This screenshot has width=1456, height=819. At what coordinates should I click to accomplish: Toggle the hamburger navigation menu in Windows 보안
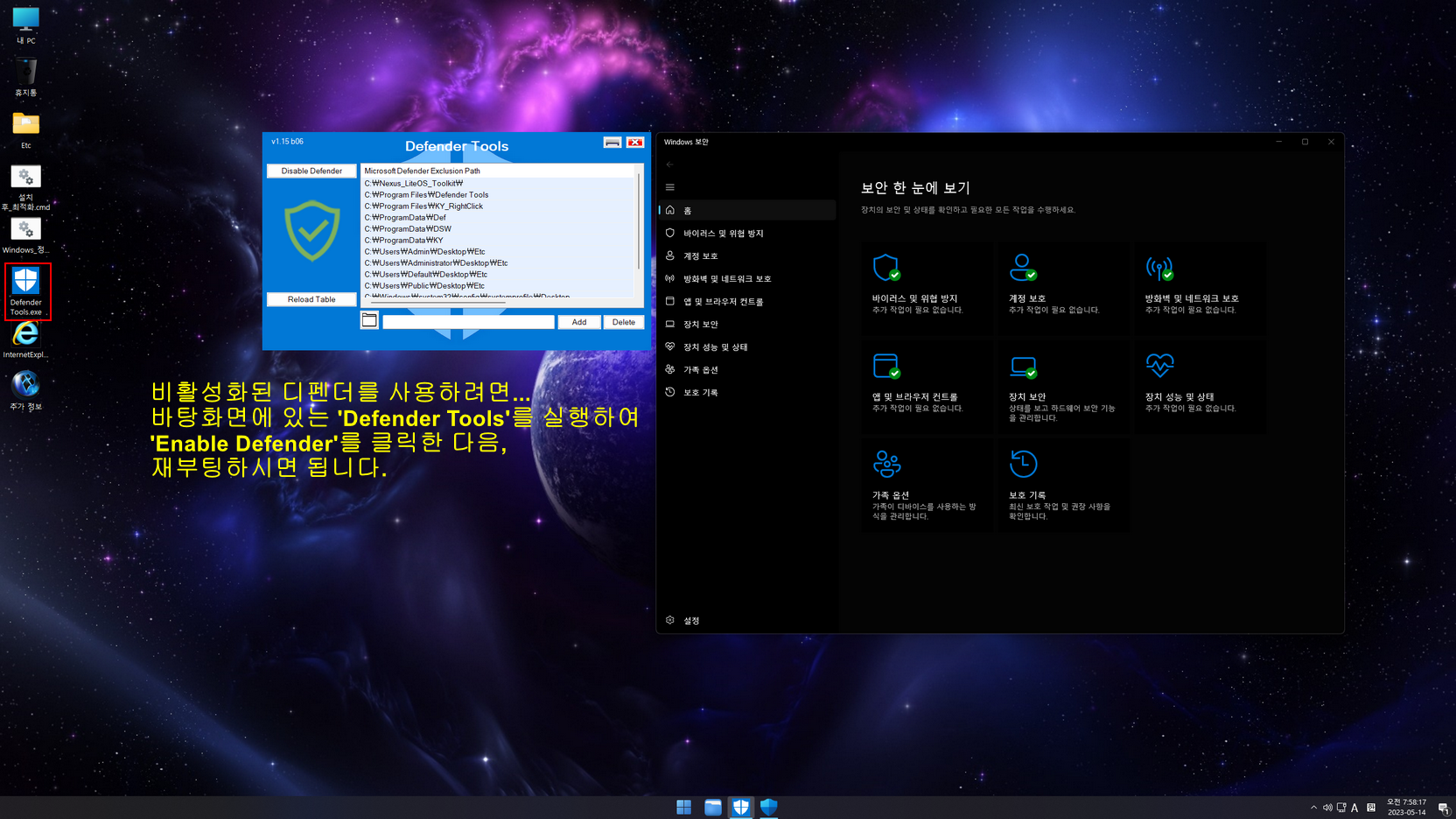pos(670,187)
